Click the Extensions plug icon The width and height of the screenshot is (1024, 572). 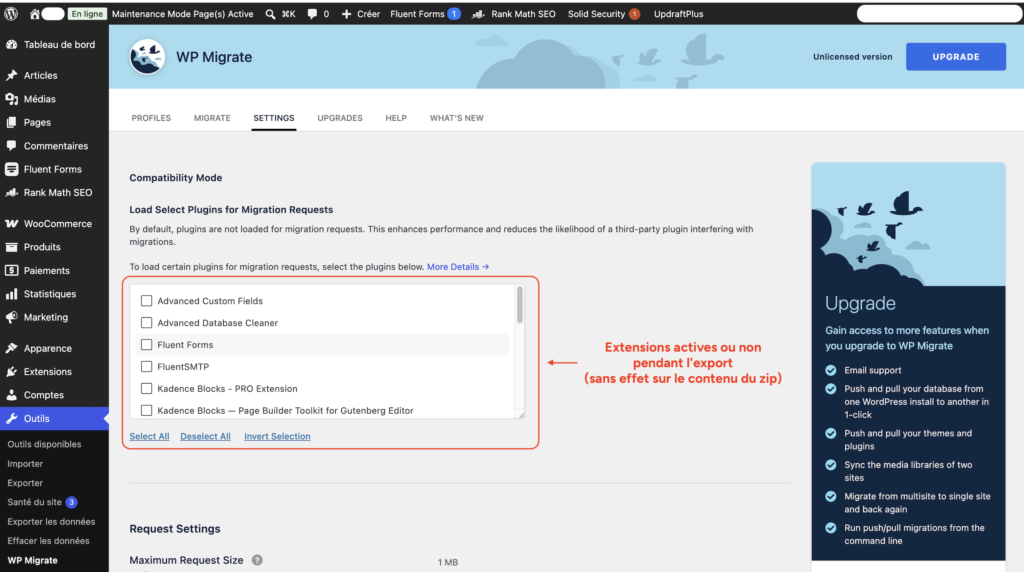pos(12,372)
